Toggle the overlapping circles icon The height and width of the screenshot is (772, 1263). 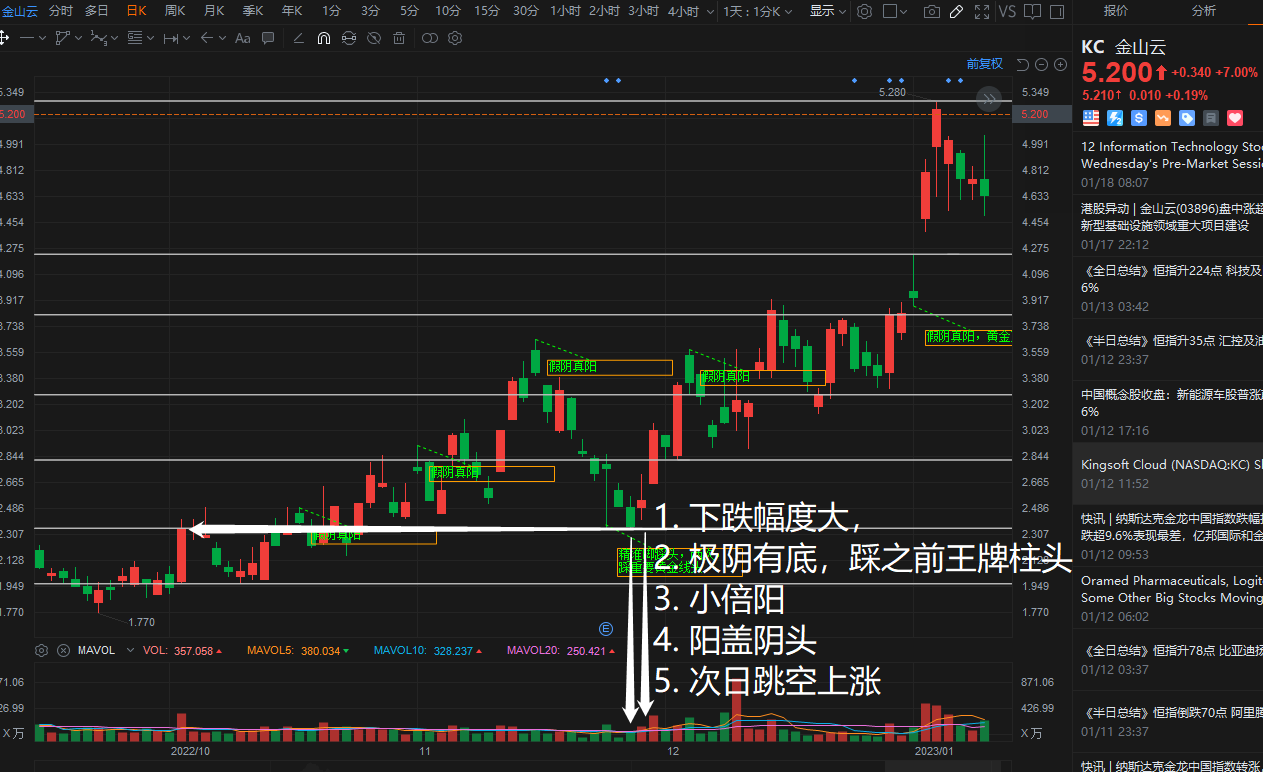(430, 38)
